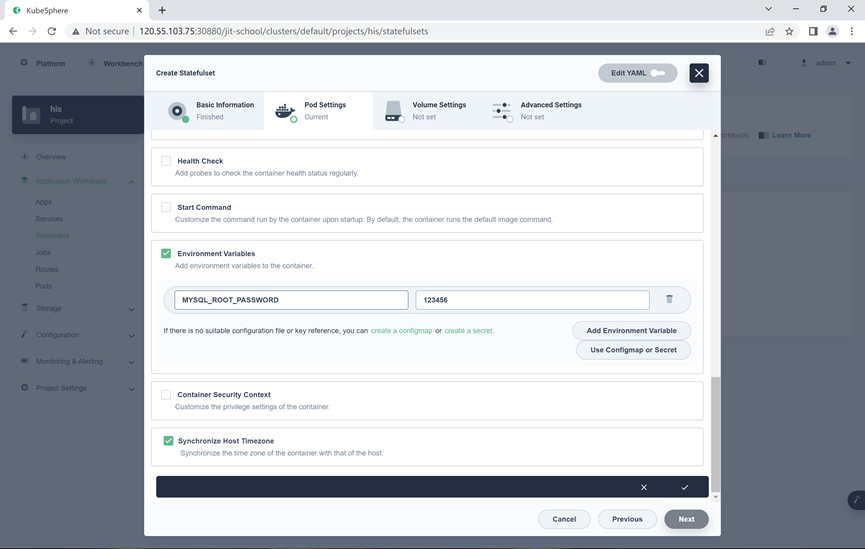Click Use Configmap or Secret button
Viewport: 865px width, 549px height.
point(633,350)
